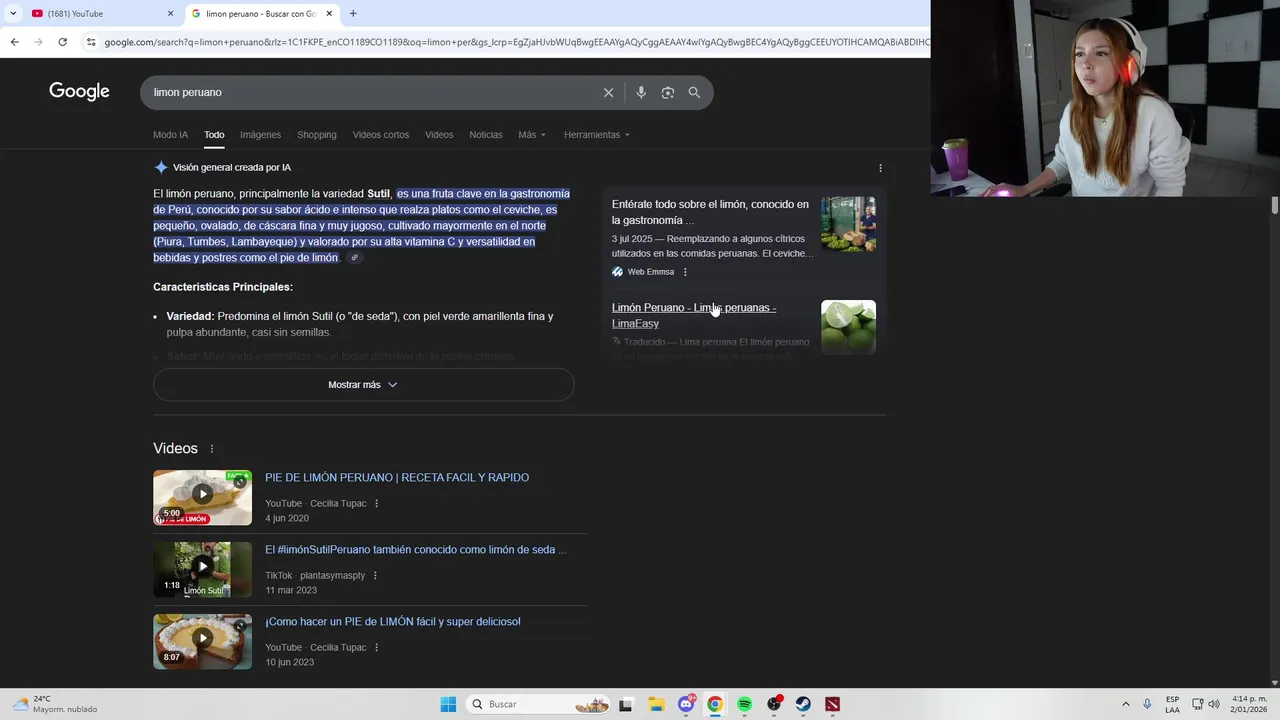Image resolution: width=1280 pixels, height=720 pixels.
Task: Open File Explorer from the taskbar
Action: tap(656, 704)
